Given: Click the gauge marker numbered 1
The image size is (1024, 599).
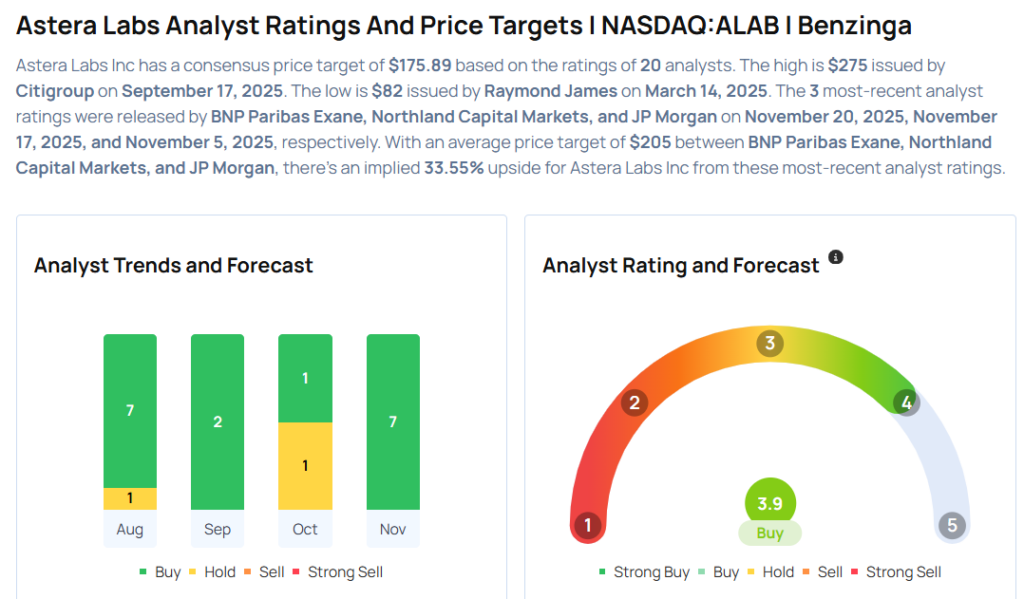Looking at the screenshot, I should click(x=588, y=525).
